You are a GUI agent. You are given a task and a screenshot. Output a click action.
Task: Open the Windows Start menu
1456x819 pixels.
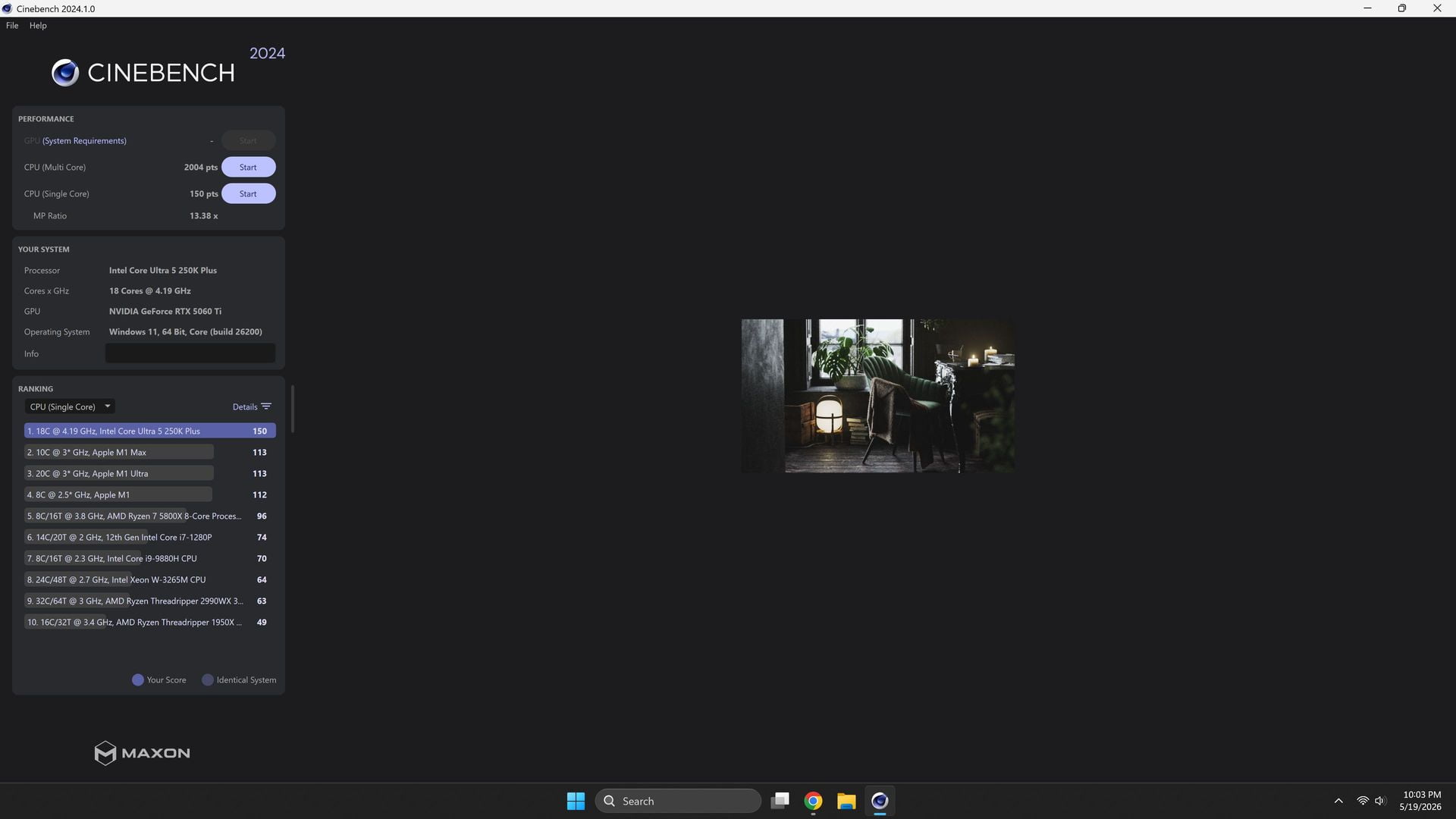(576, 801)
